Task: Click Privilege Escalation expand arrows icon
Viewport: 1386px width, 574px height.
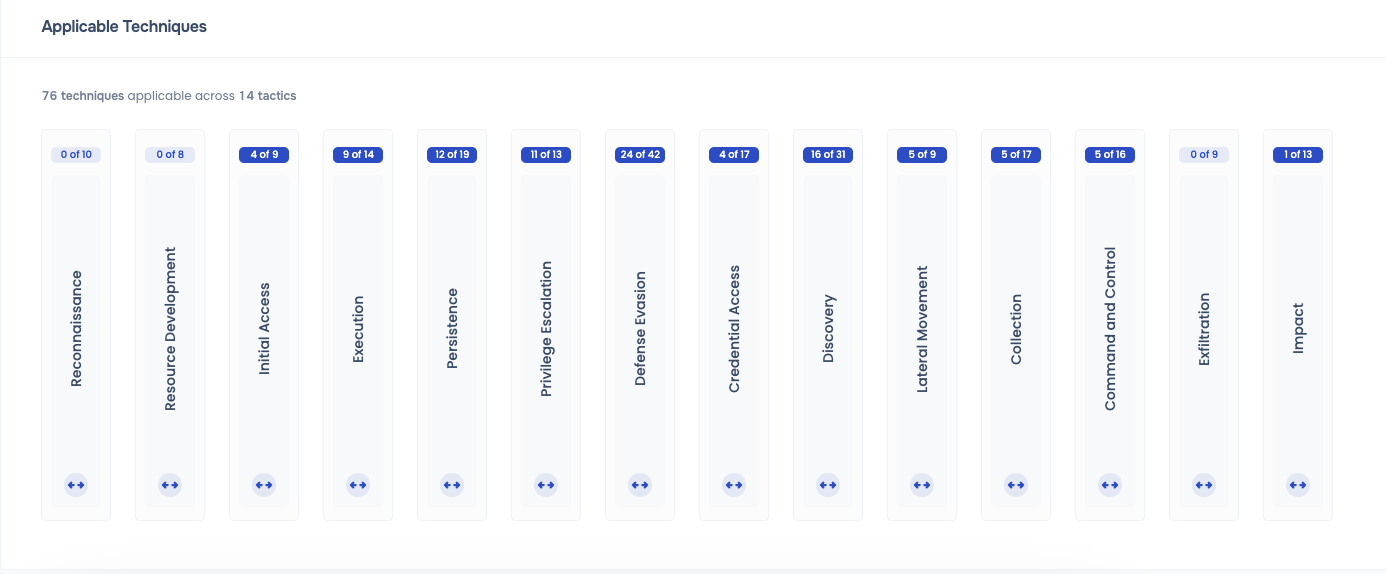Action: tap(546, 485)
